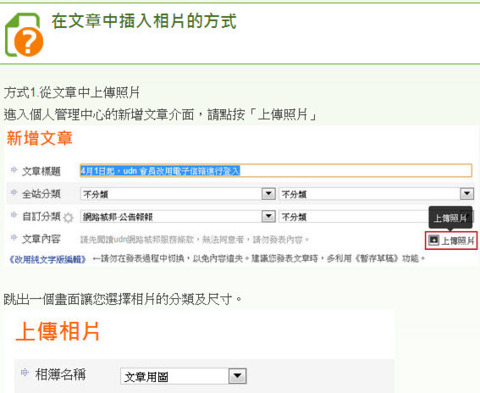Open the 相簿名稱 dropdown showing 文章用圖
Image resolution: width=480 pixels, height=393 pixels.
point(183,376)
